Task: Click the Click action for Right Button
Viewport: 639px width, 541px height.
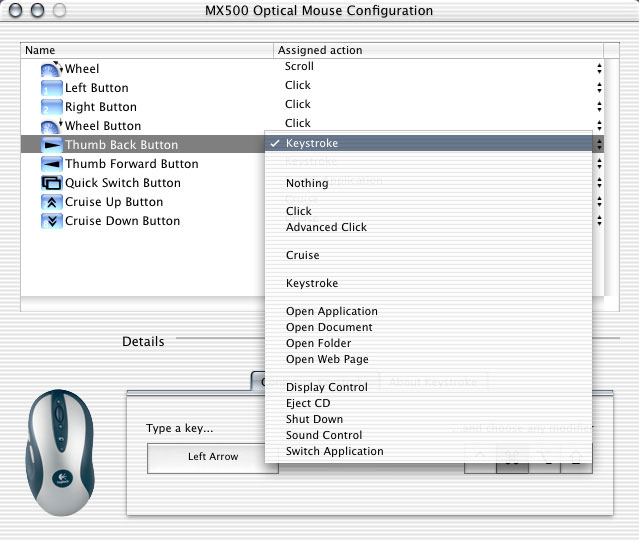Action: (x=297, y=104)
